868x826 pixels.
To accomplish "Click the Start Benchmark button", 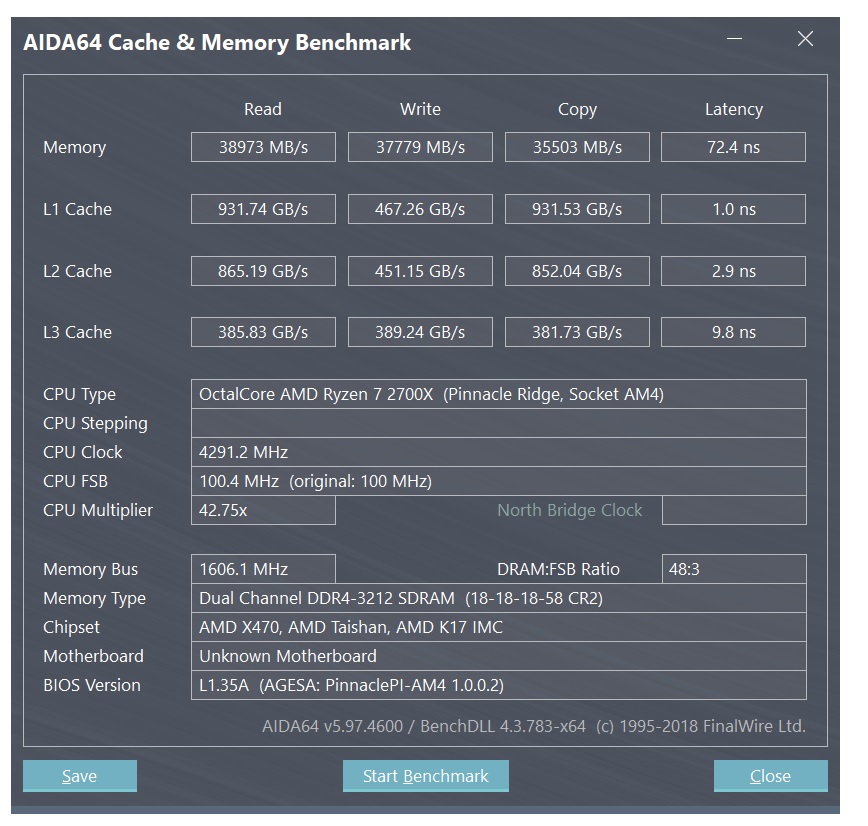I will point(425,776).
